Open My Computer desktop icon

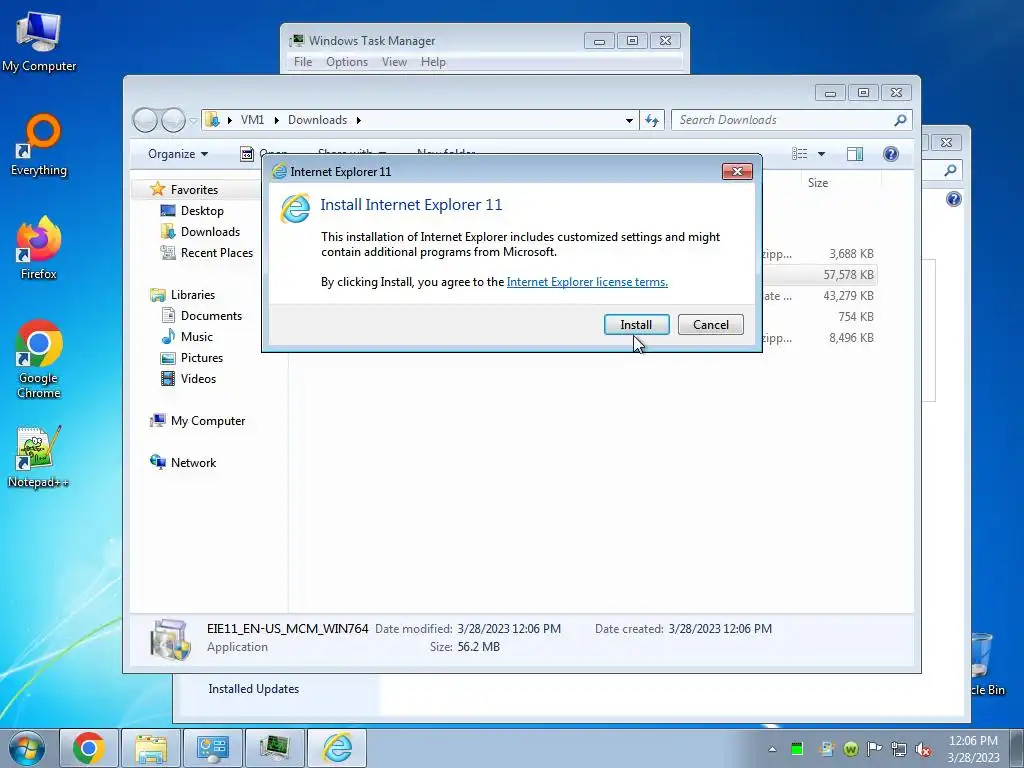tap(39, 42)
